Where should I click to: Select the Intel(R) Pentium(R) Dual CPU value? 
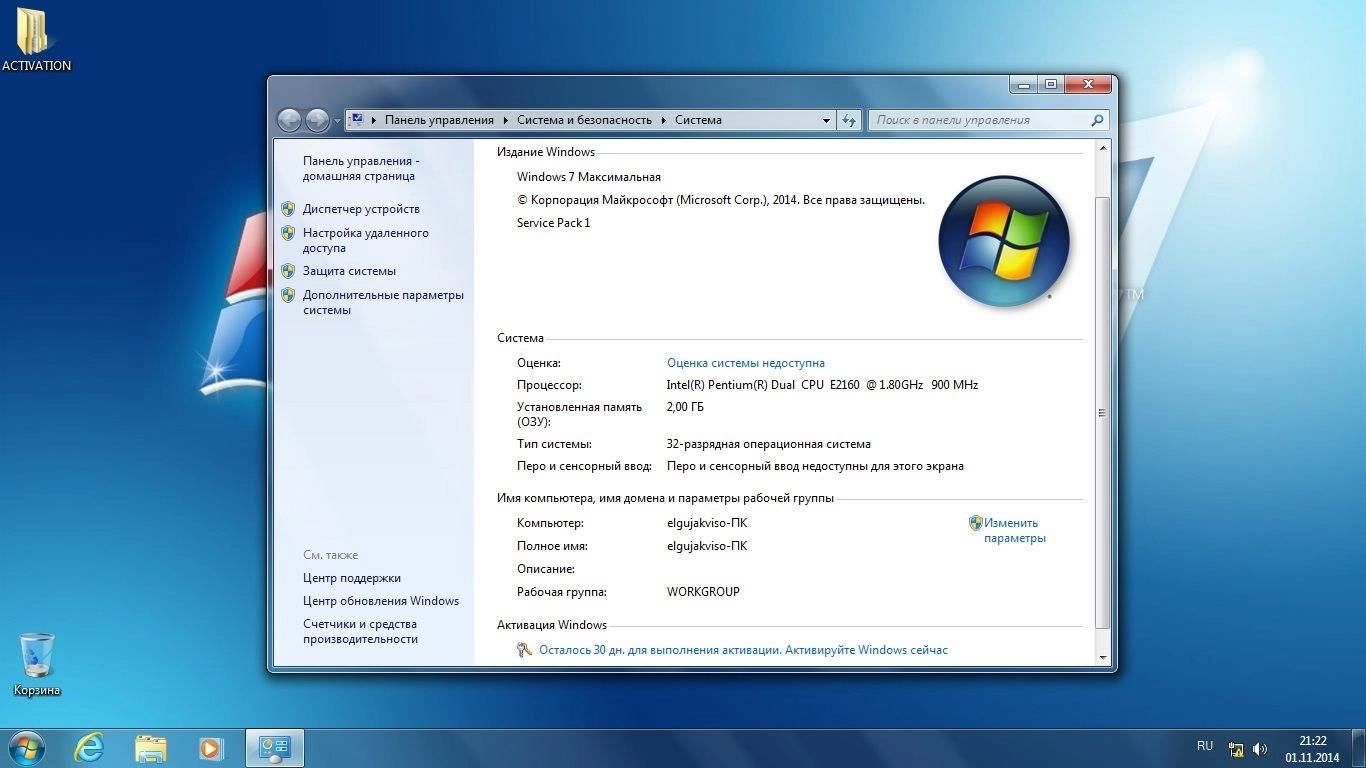click(822, 385)
